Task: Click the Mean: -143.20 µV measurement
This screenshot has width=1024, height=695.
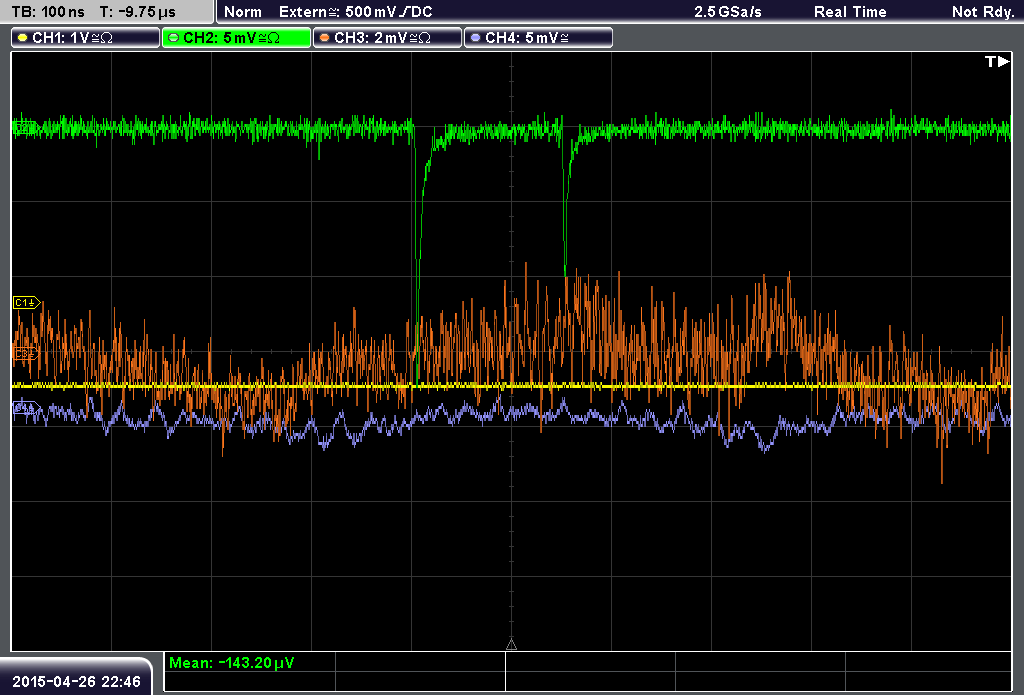Action: [x=232, y=663]
